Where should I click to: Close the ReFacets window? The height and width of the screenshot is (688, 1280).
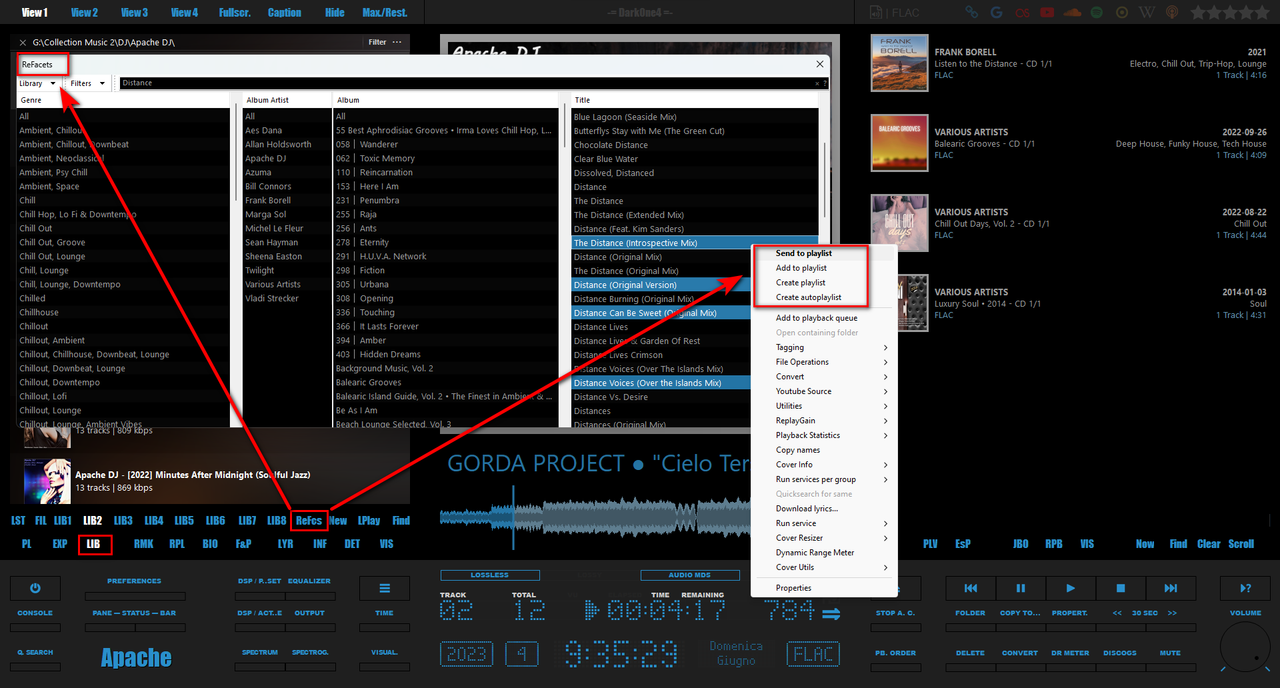pos(820,63)
